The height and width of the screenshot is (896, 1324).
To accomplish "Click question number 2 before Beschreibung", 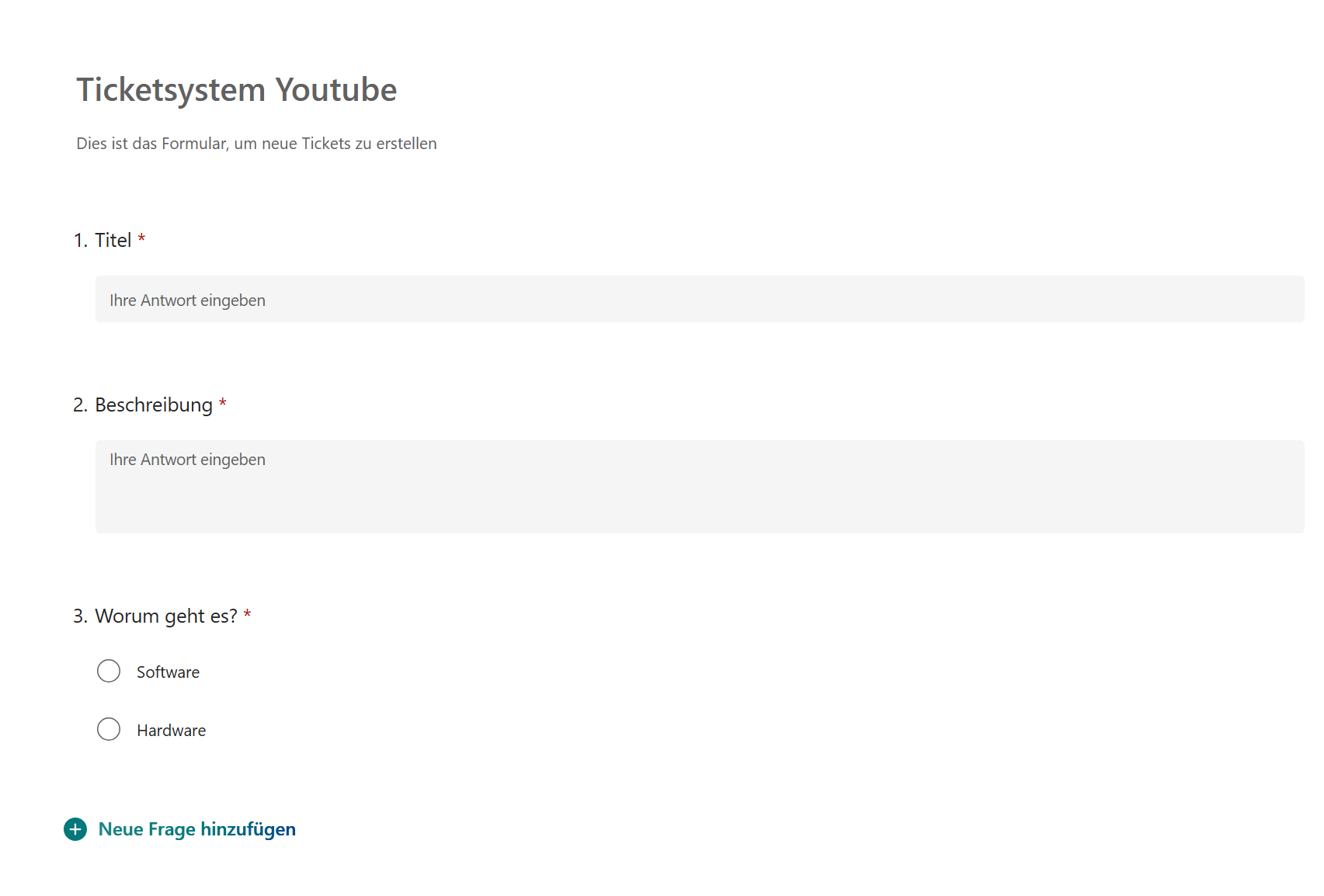I will (x=80, y=405).
